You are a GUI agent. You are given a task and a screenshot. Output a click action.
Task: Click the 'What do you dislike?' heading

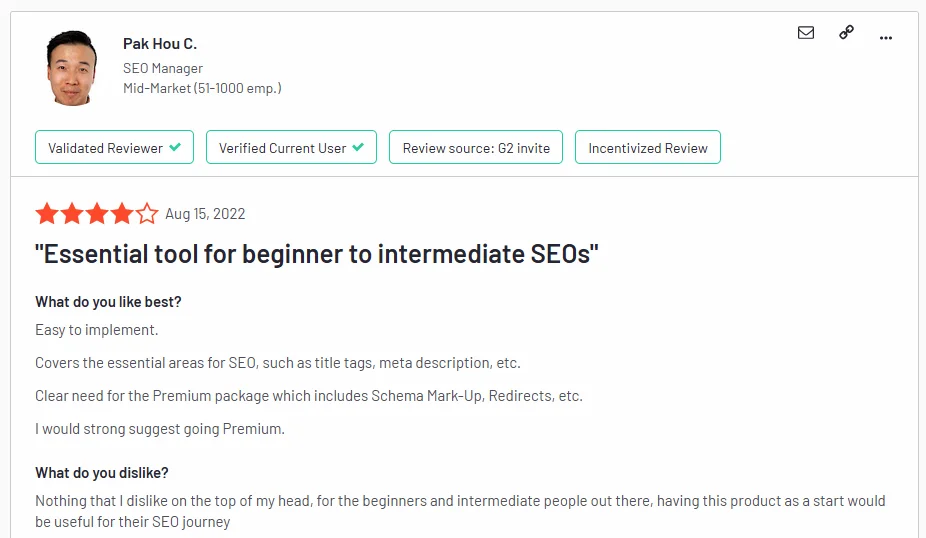click(x=102, y=473)
